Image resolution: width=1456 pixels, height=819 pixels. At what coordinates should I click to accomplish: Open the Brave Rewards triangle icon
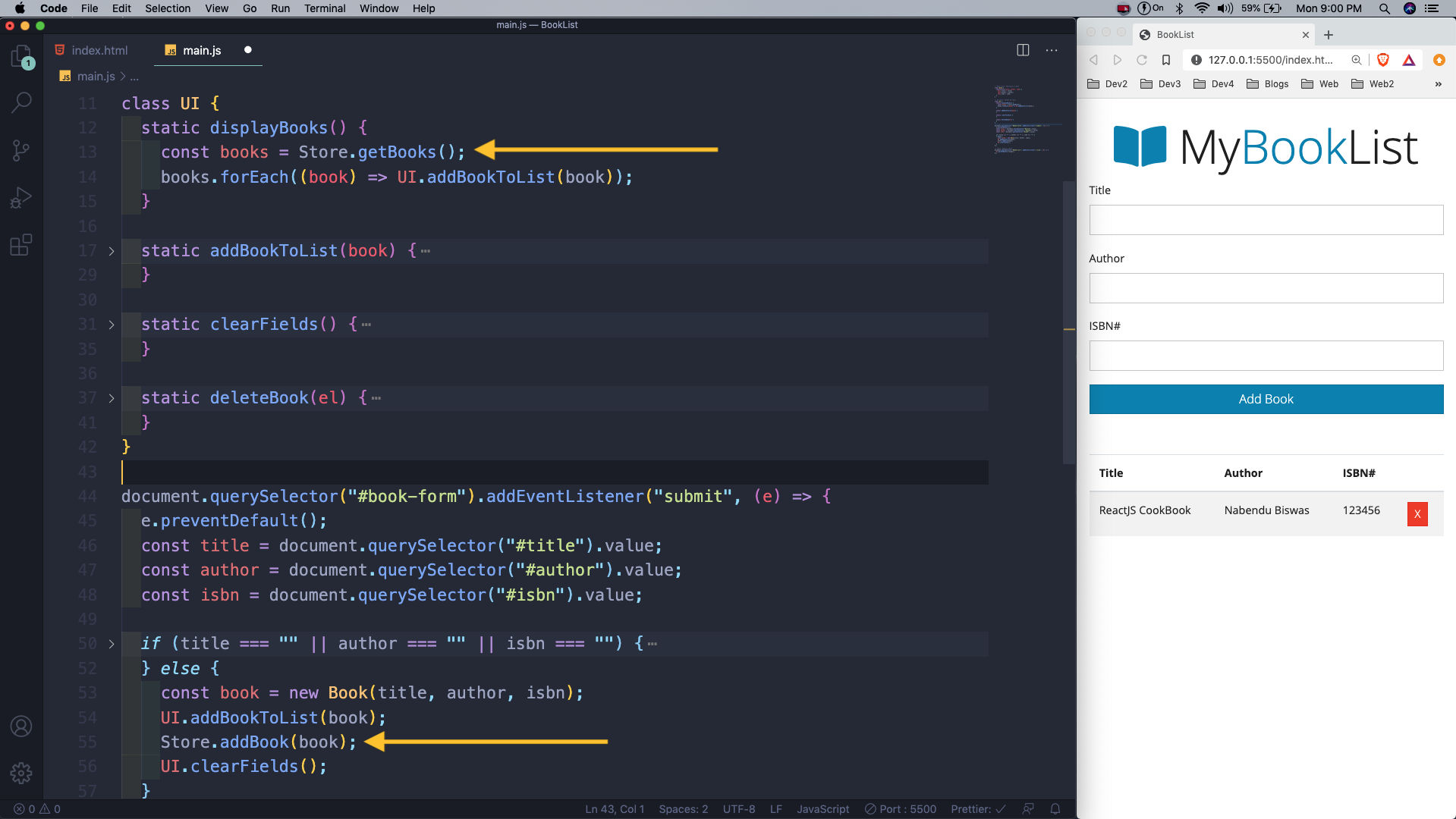tap(1409, 60)
